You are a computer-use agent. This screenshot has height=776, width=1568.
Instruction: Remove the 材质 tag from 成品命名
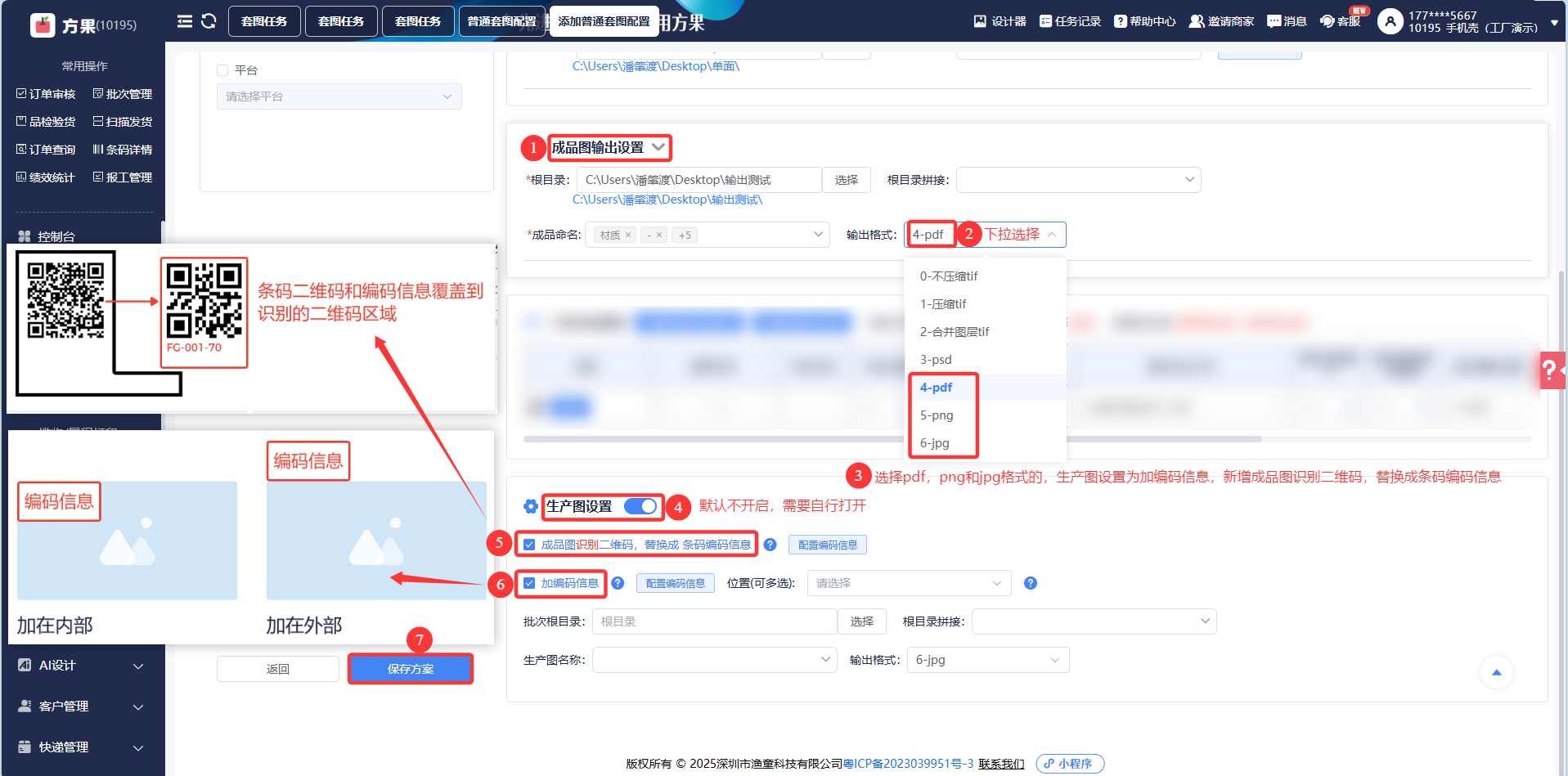click(x=628, y=235)
